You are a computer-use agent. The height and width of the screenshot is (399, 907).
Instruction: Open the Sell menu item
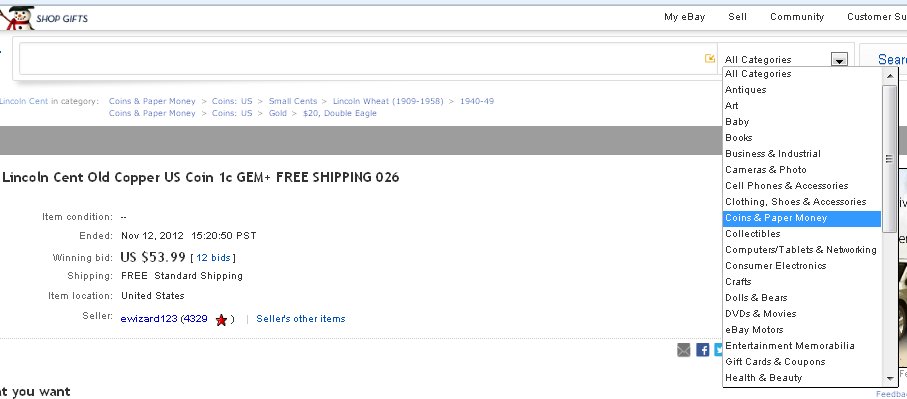coord(738,17)
